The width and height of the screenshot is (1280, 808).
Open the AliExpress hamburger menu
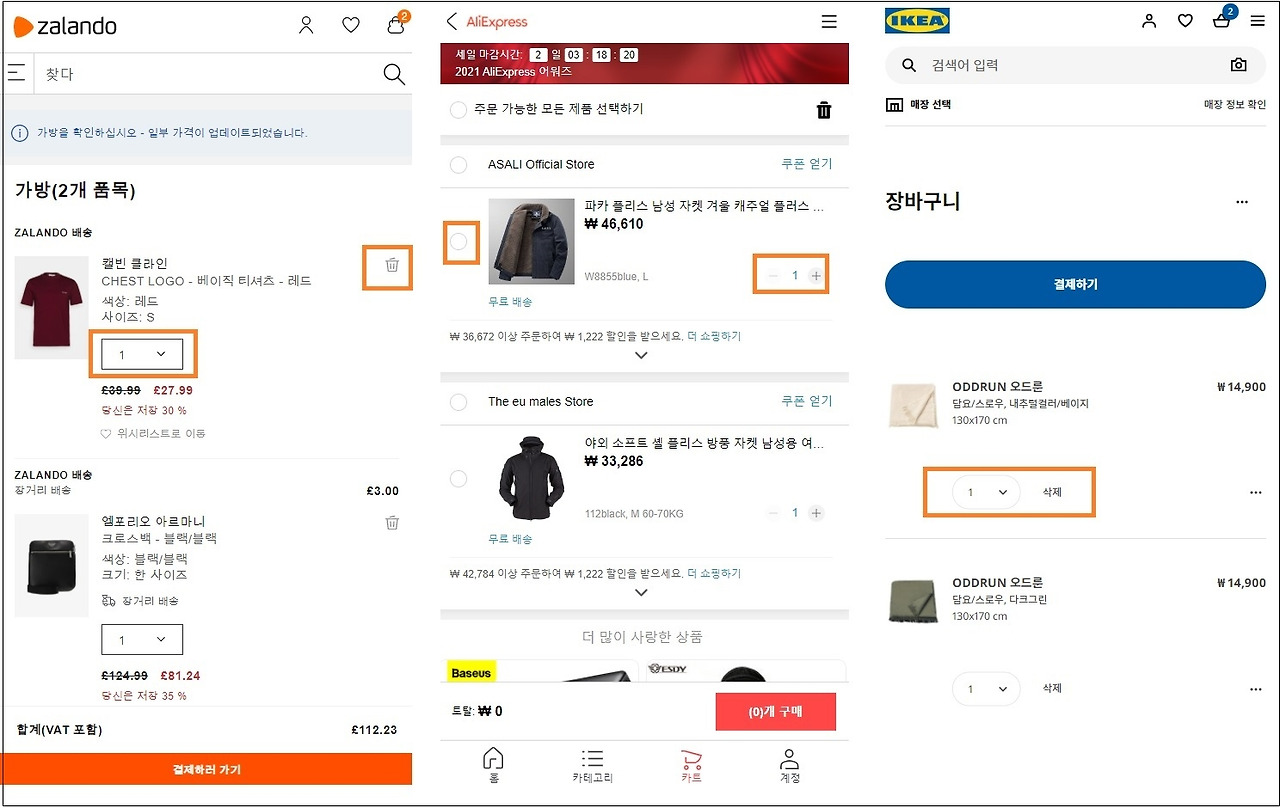click(829, 21)
